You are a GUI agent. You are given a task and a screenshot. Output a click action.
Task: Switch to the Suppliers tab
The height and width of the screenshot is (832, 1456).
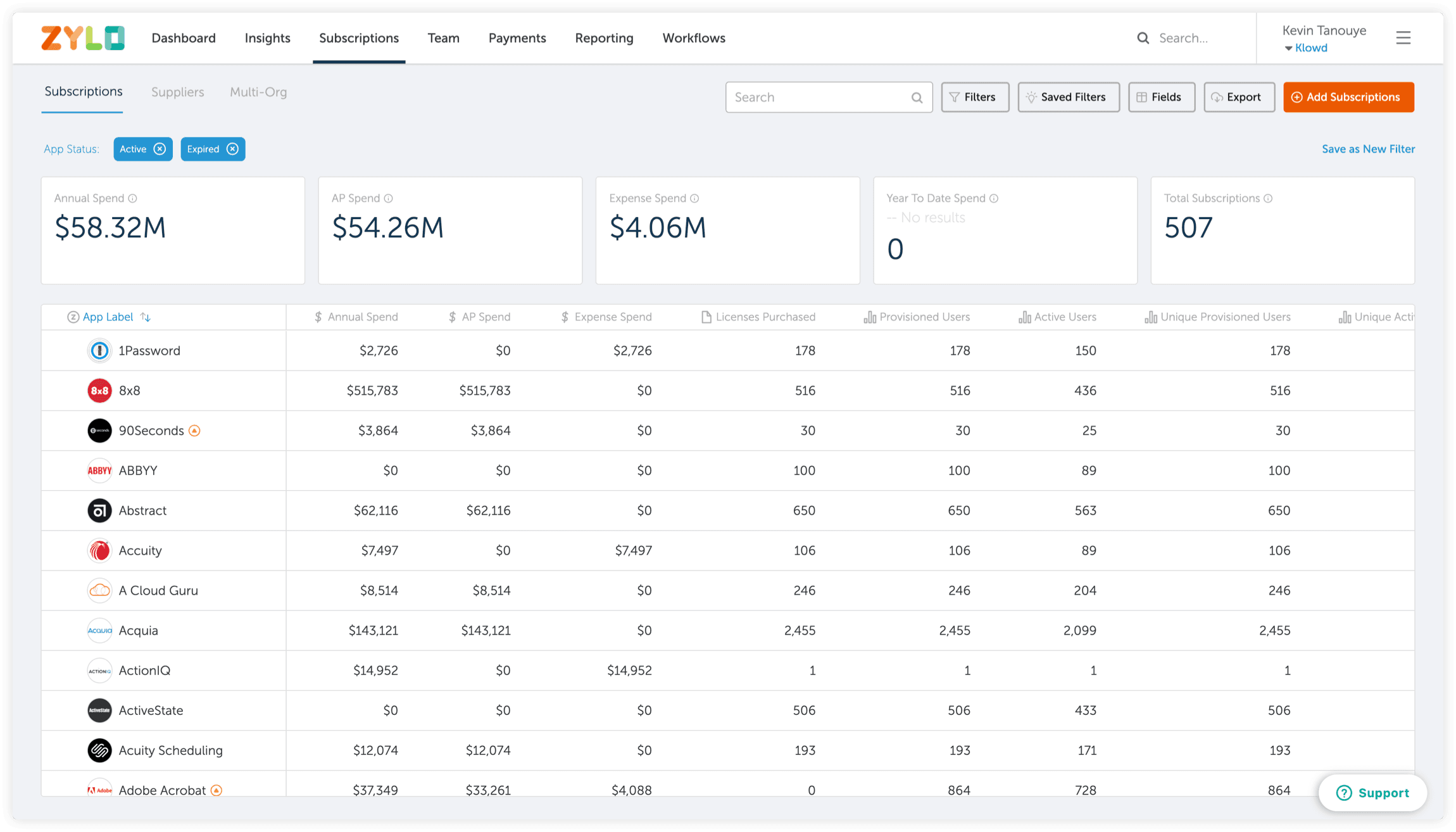click(x=177, y=92)
